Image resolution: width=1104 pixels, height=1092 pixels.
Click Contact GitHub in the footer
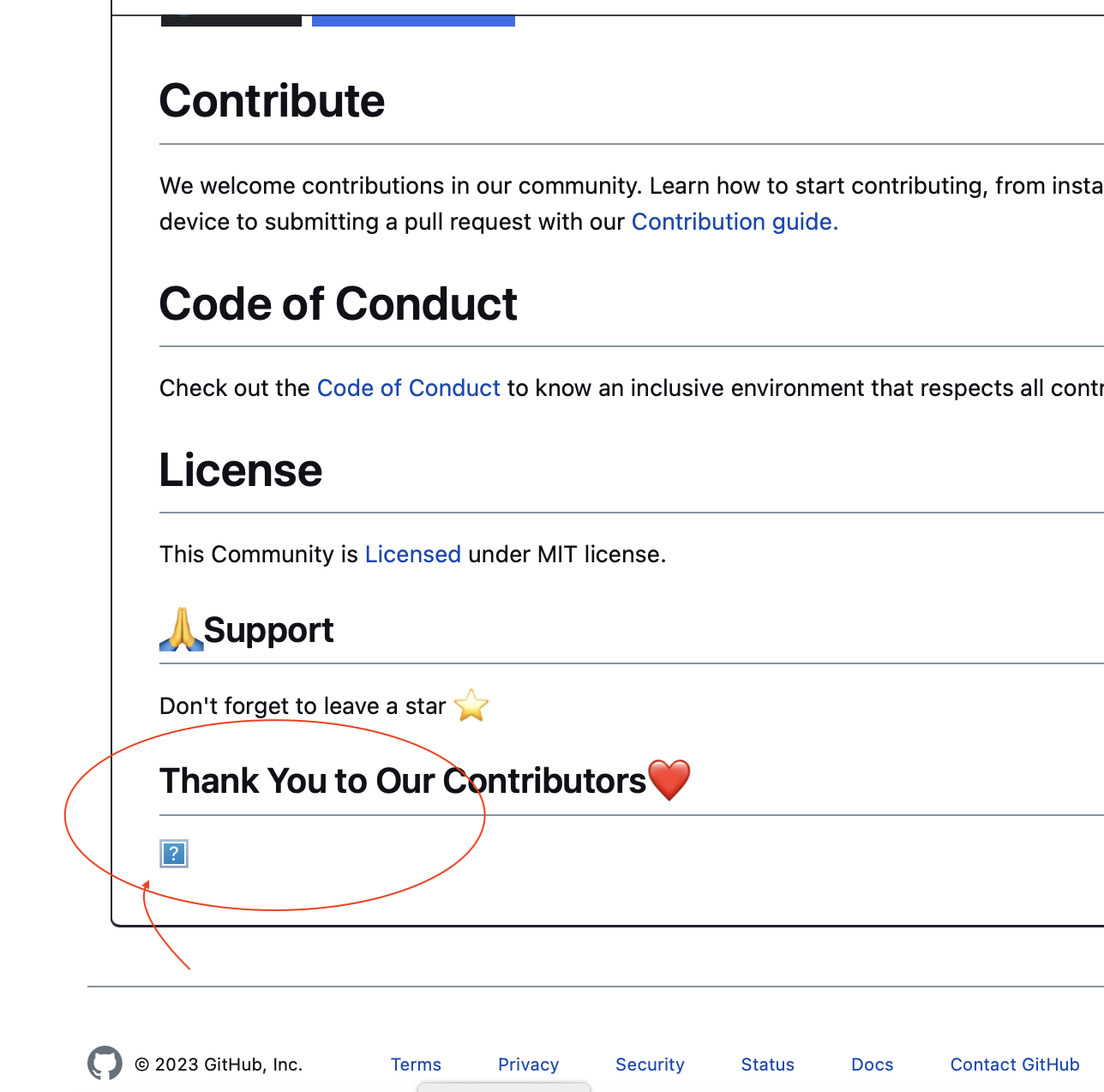click(1015, 1064)
